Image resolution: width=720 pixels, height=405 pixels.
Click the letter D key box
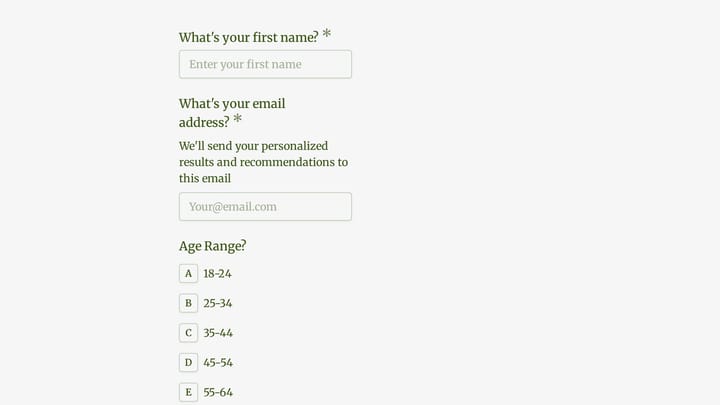tap(188, 362)
